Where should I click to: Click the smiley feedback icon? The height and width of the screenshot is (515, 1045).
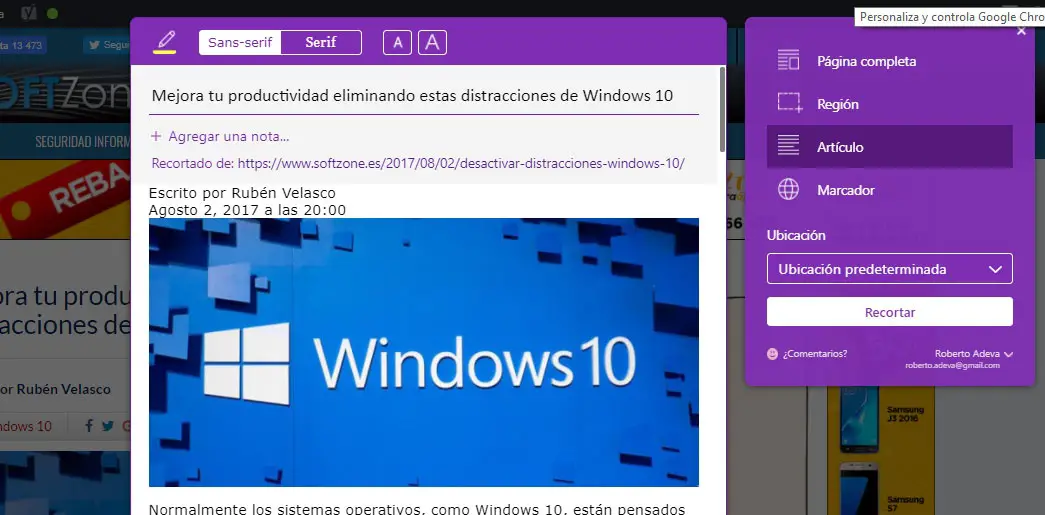(772, 354)
